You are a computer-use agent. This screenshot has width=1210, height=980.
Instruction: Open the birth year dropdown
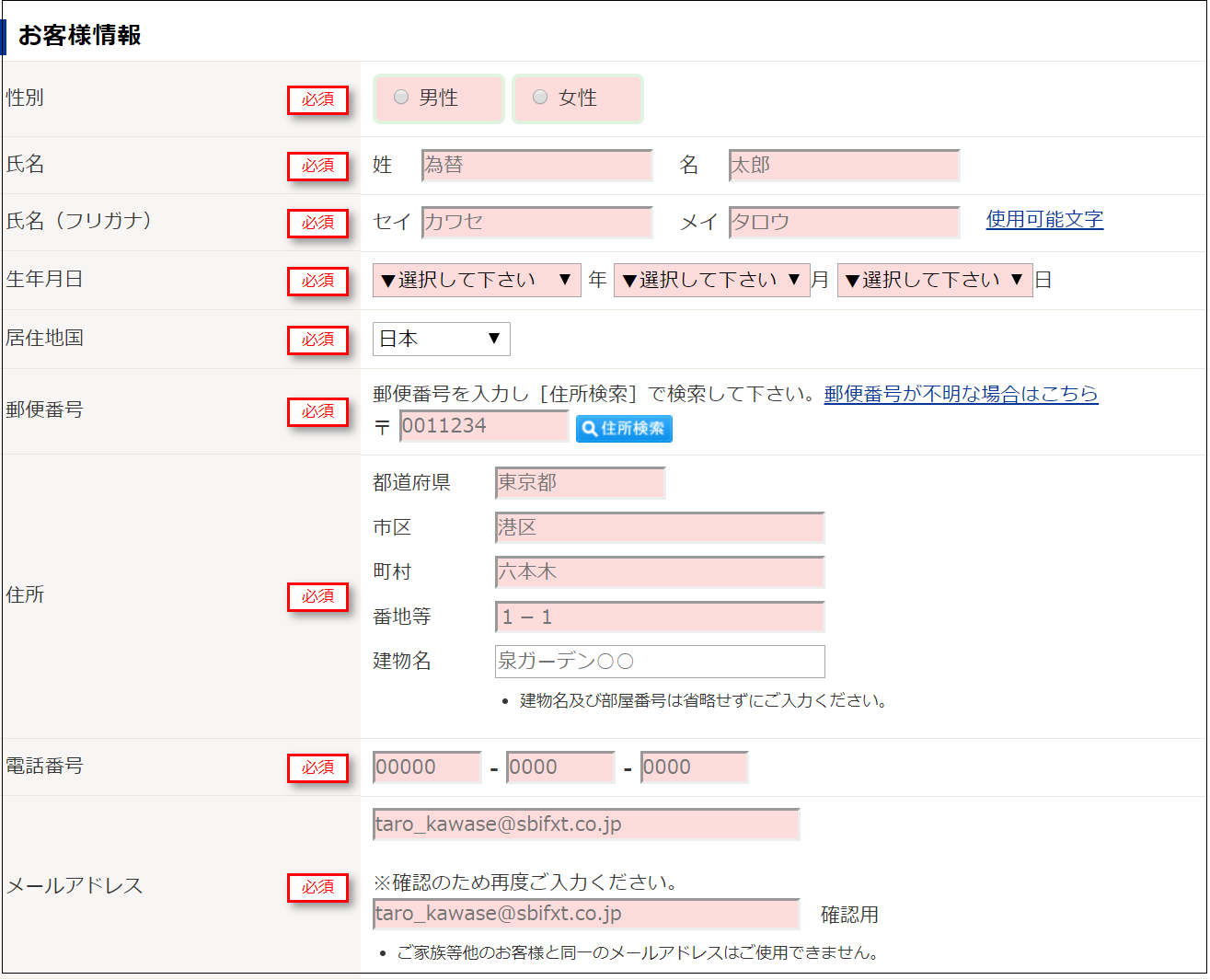click(x=477, y=280)
